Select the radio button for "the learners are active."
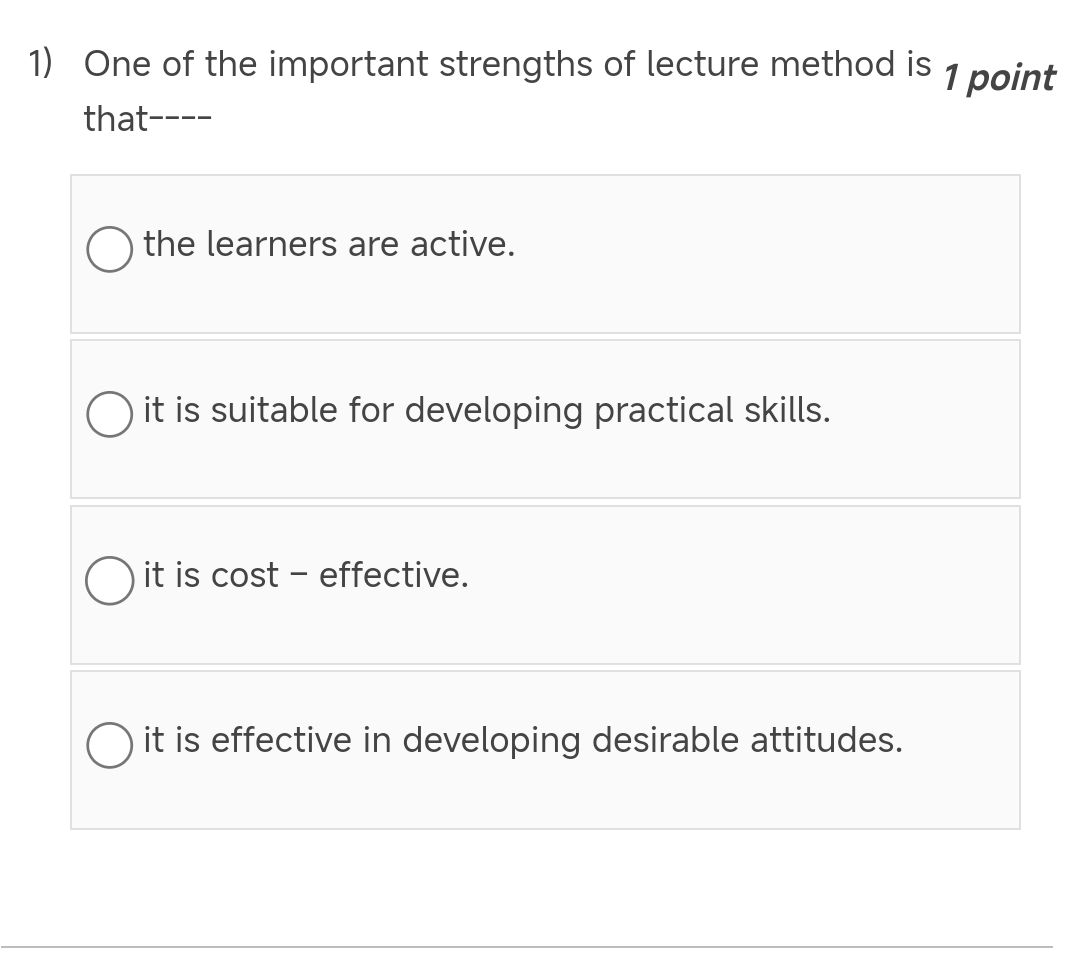 pos(109,249)
